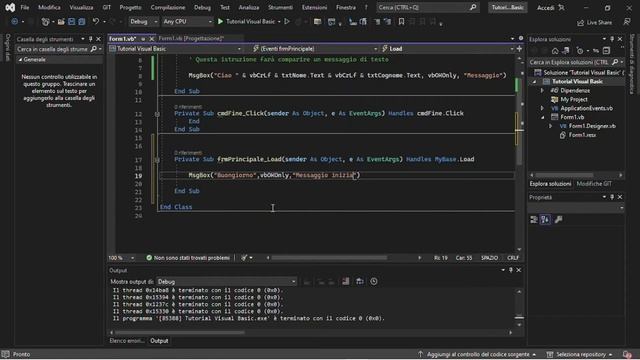This screenshot has width=640, height=360.
Task: Click the Save All icon
Action: 82,22
